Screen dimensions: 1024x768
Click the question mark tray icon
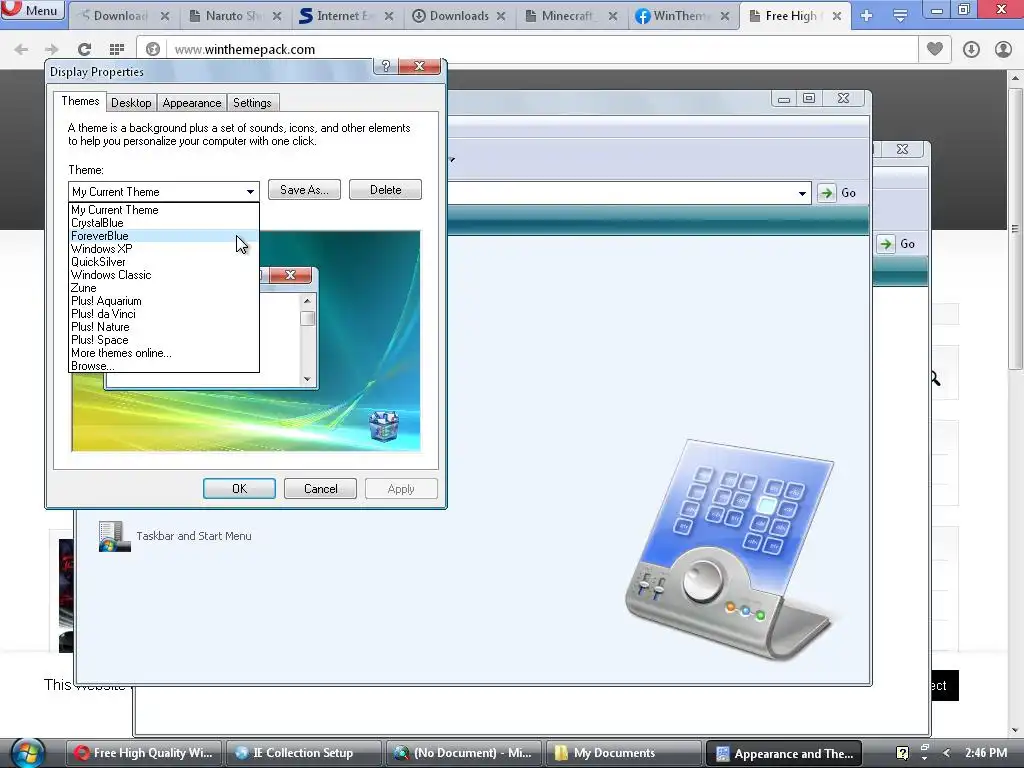[x=902, y=754]
